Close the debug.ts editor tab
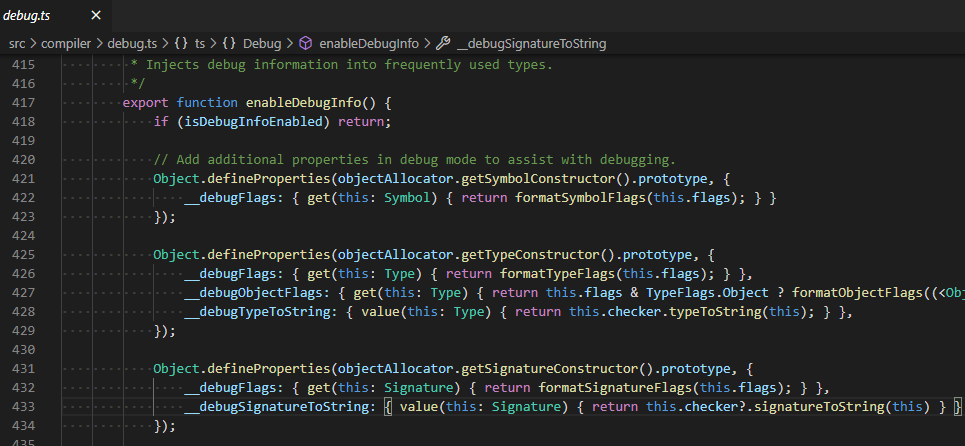 (x=96, y=15)
